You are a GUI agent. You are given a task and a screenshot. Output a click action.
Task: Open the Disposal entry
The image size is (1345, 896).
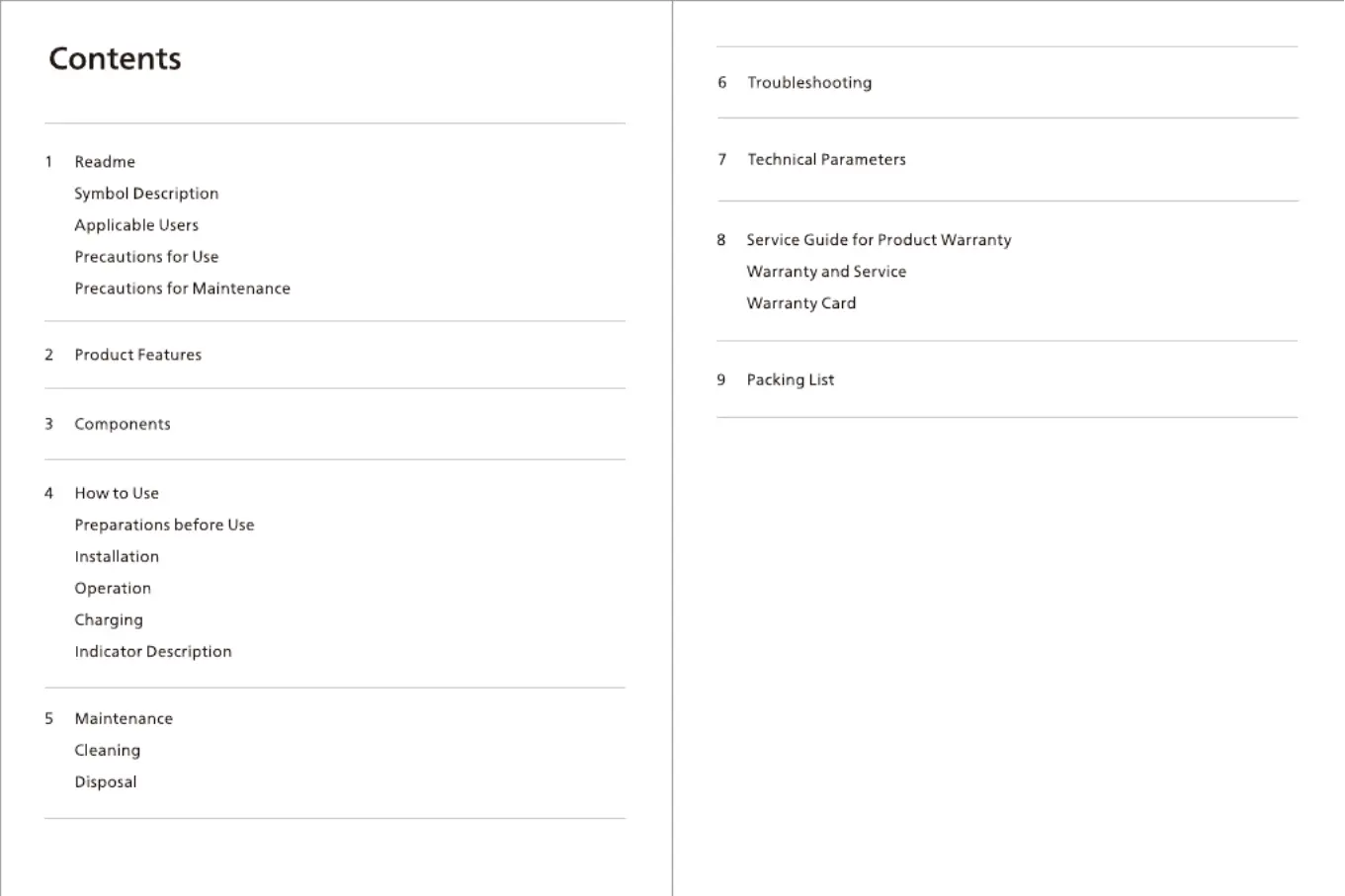click(106, 782)
